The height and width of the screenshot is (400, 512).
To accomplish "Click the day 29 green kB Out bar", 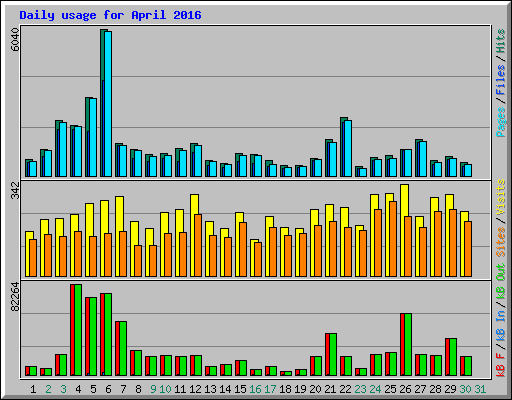I will click(x=453, y=357).
